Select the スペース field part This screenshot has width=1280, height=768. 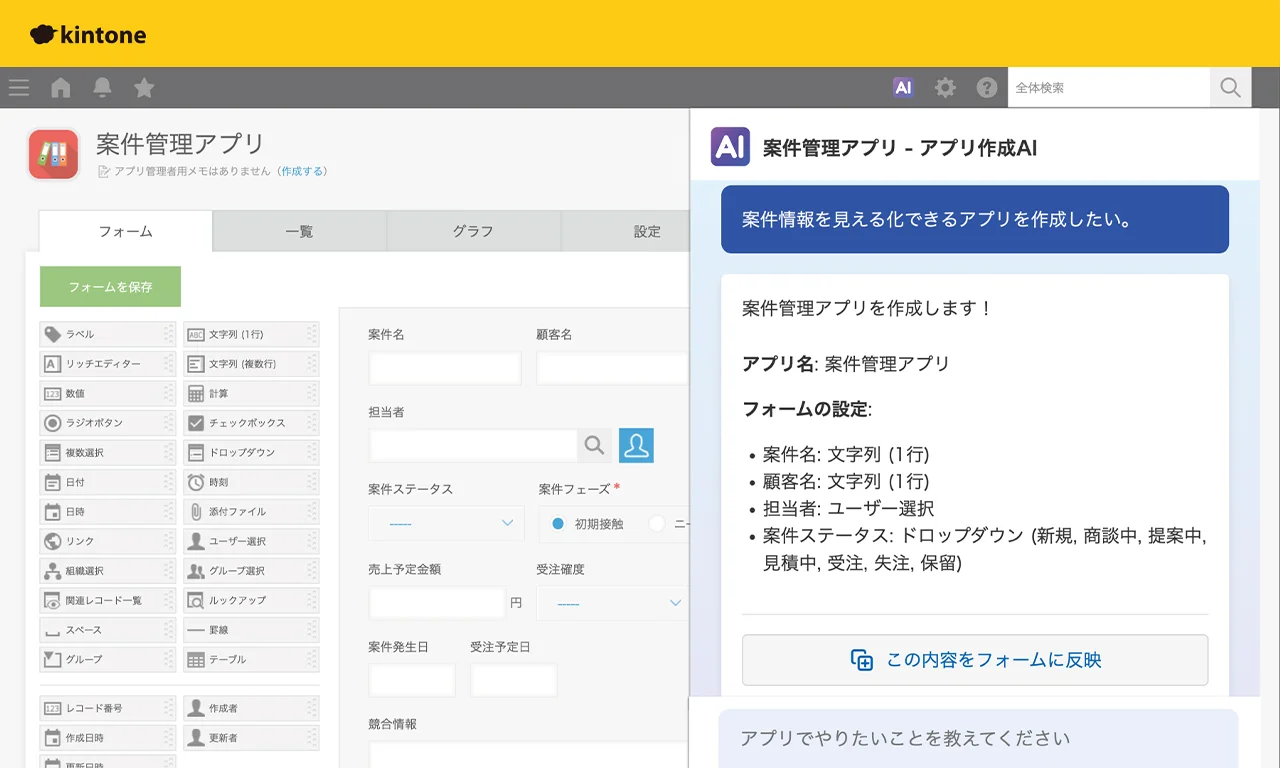click(x=107, y=630)
